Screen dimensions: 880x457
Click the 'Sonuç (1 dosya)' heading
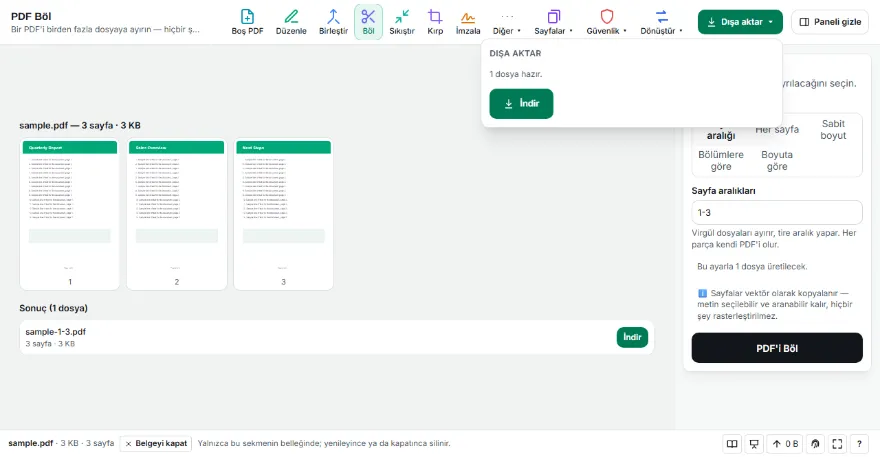[53, 308]
